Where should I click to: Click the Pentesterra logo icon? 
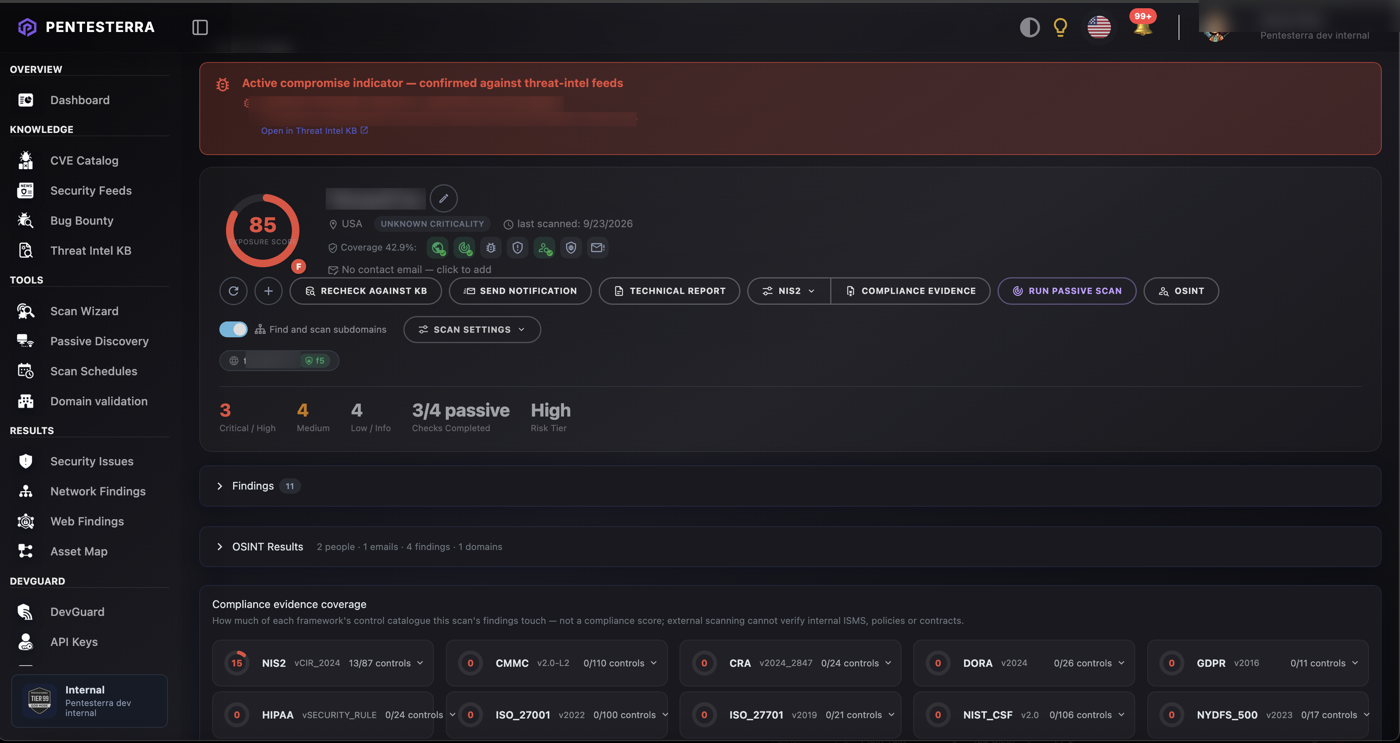coord(27,27)
